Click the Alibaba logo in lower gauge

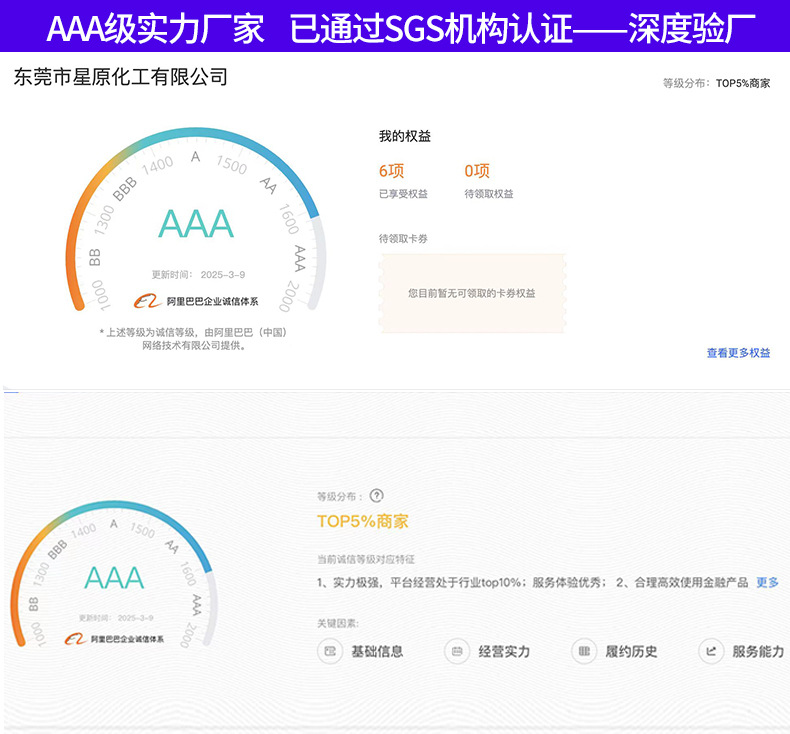point(76,639)
